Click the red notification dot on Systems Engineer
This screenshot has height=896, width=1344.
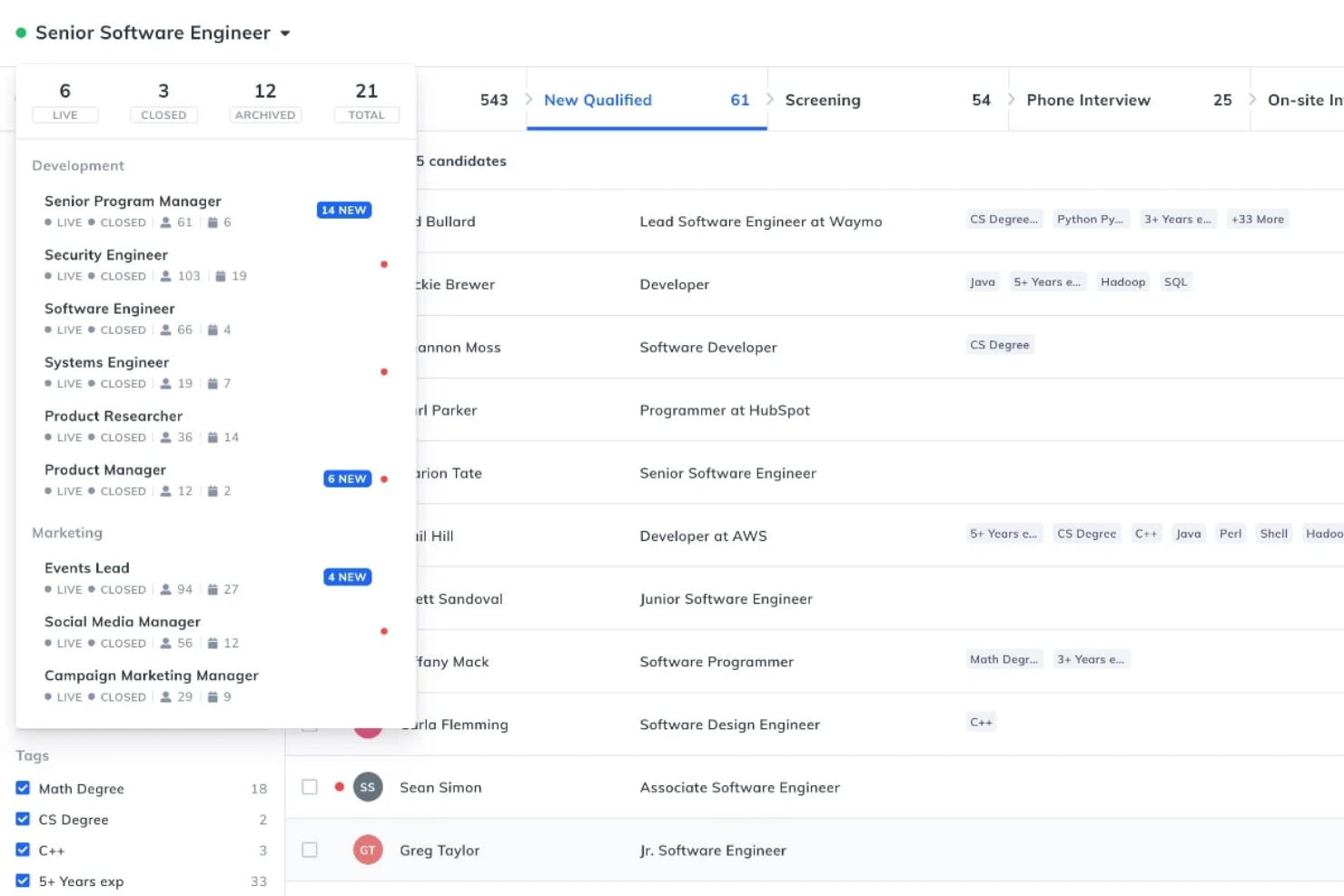[384, 371]
